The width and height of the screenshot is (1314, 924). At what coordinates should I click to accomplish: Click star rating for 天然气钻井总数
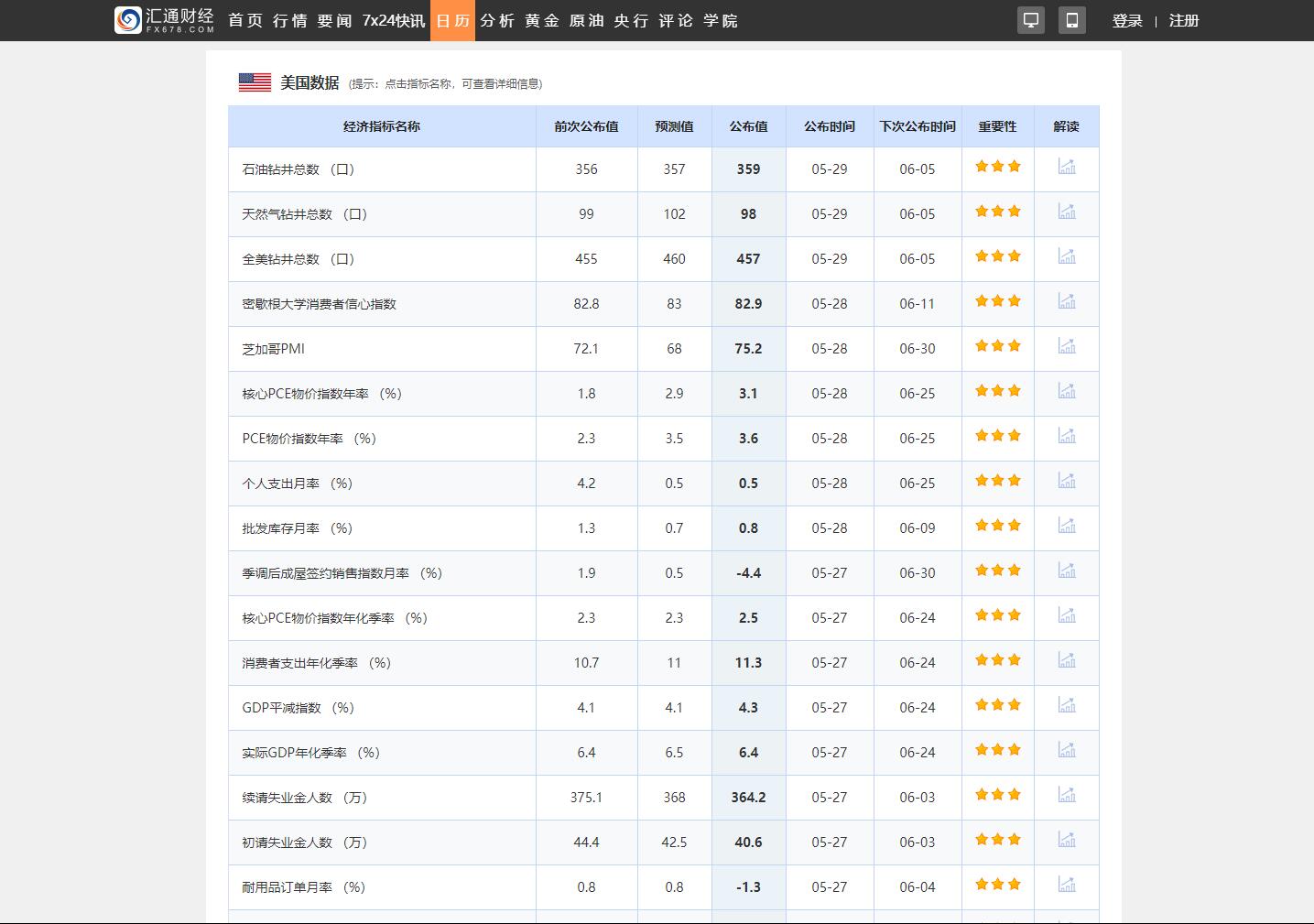(997, 212)
